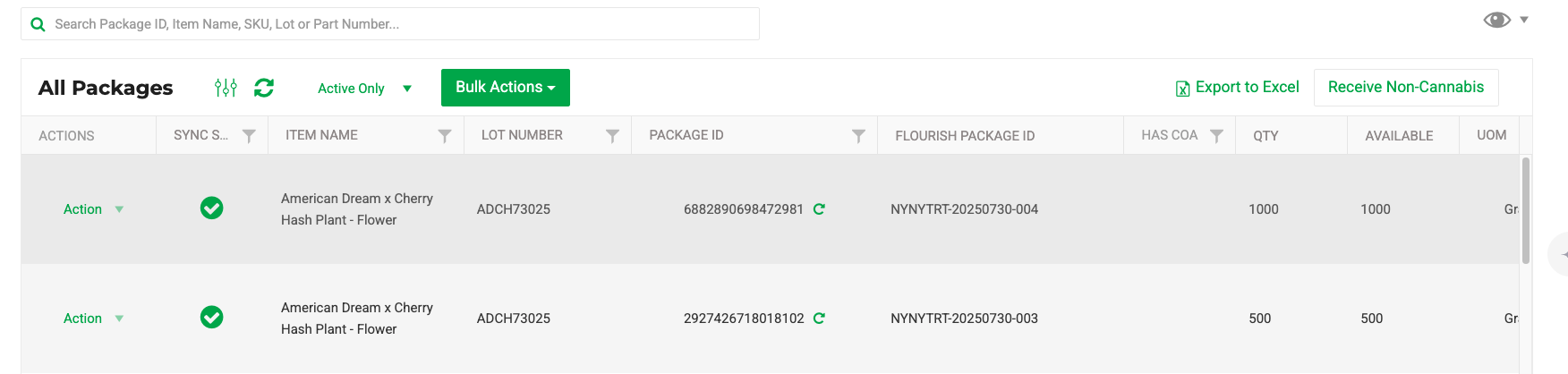Click the Receive Non-Cannabis button
Viewport: 1568px width, 374px height.
click(x=1406, y=88)
